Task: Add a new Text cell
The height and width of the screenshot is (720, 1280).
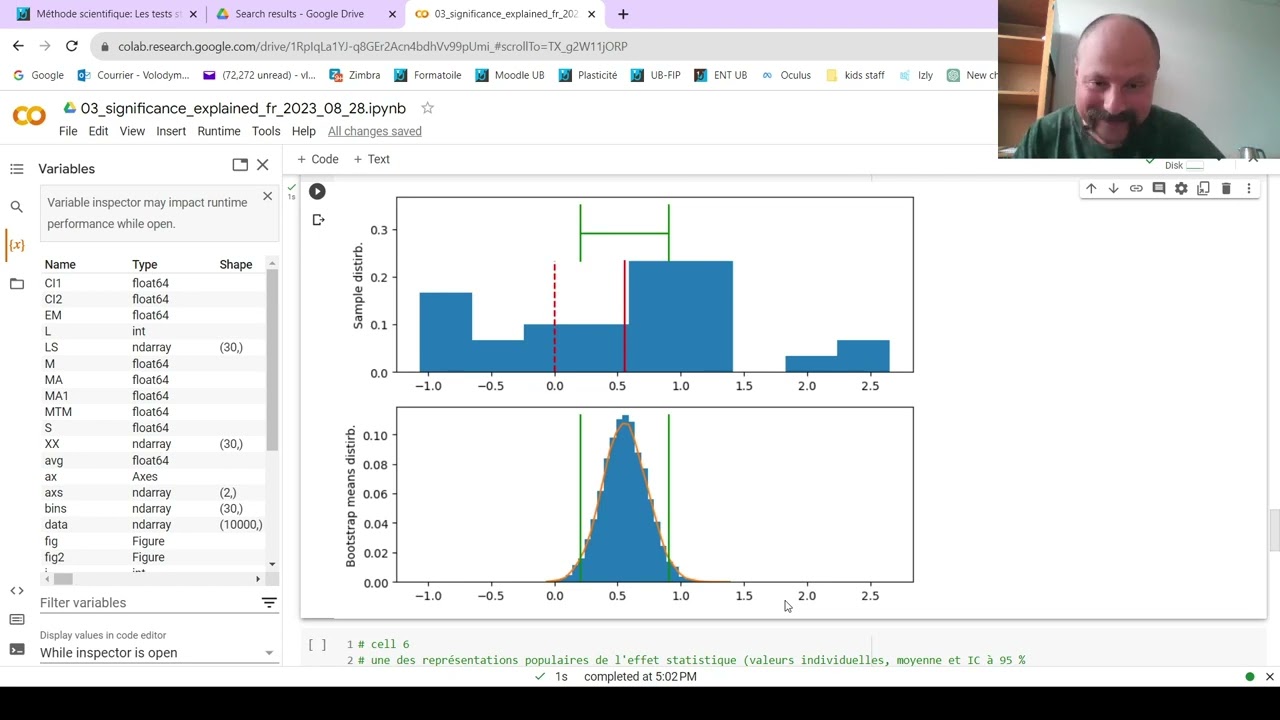Action: [371, 159]
